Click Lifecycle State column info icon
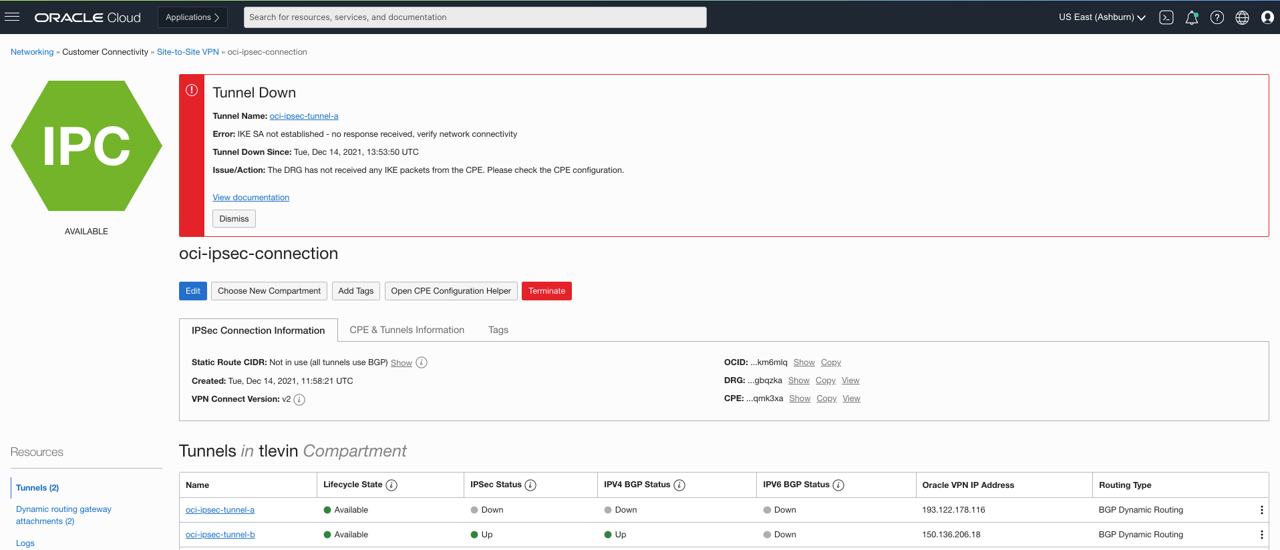 pos(392,485)
